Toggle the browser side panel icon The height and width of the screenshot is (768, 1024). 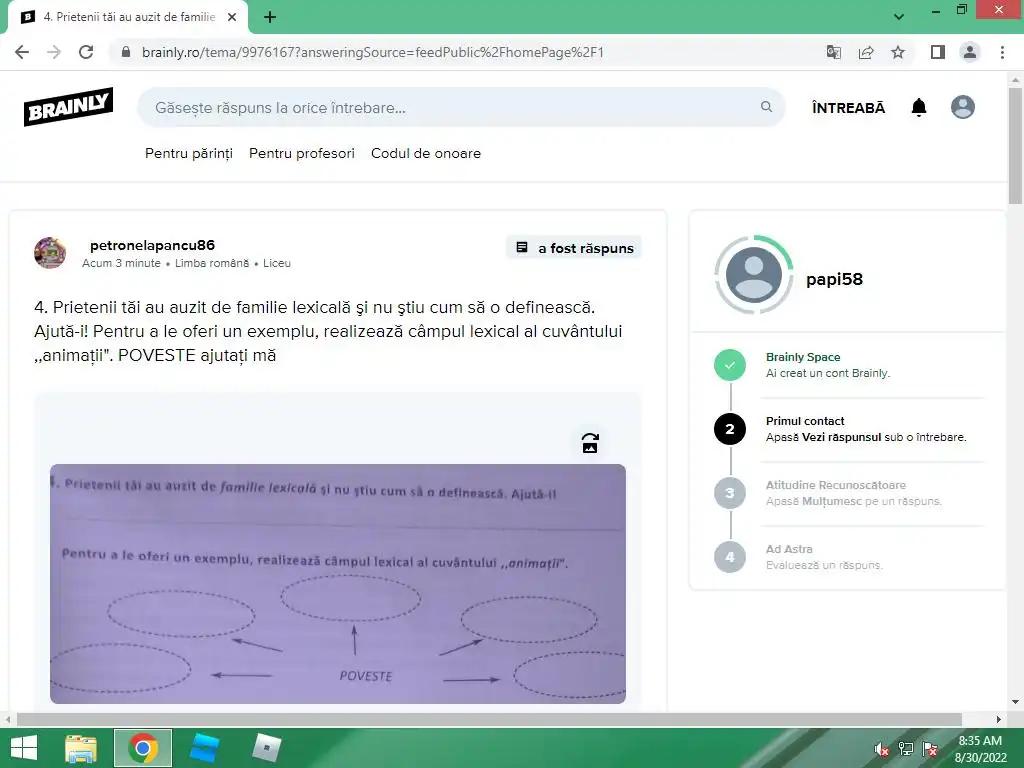point(938,52)
